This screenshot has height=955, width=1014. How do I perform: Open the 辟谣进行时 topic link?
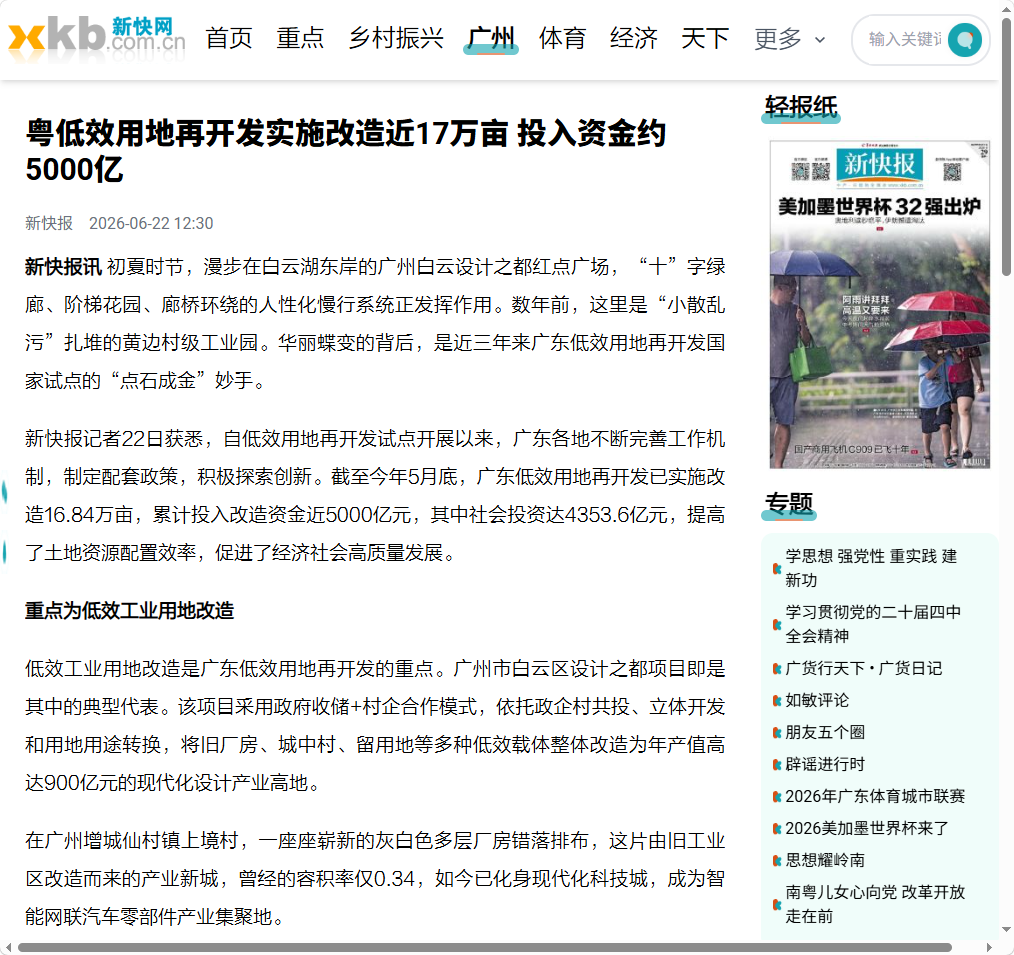[825, 764]
